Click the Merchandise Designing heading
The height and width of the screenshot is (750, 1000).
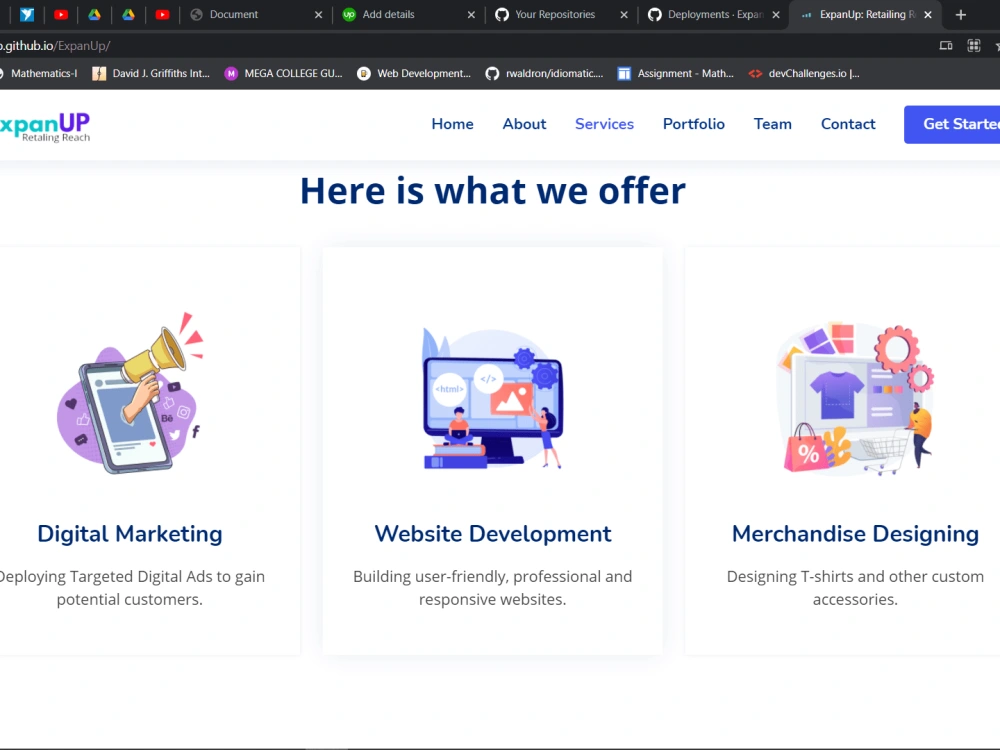[855, 534]
